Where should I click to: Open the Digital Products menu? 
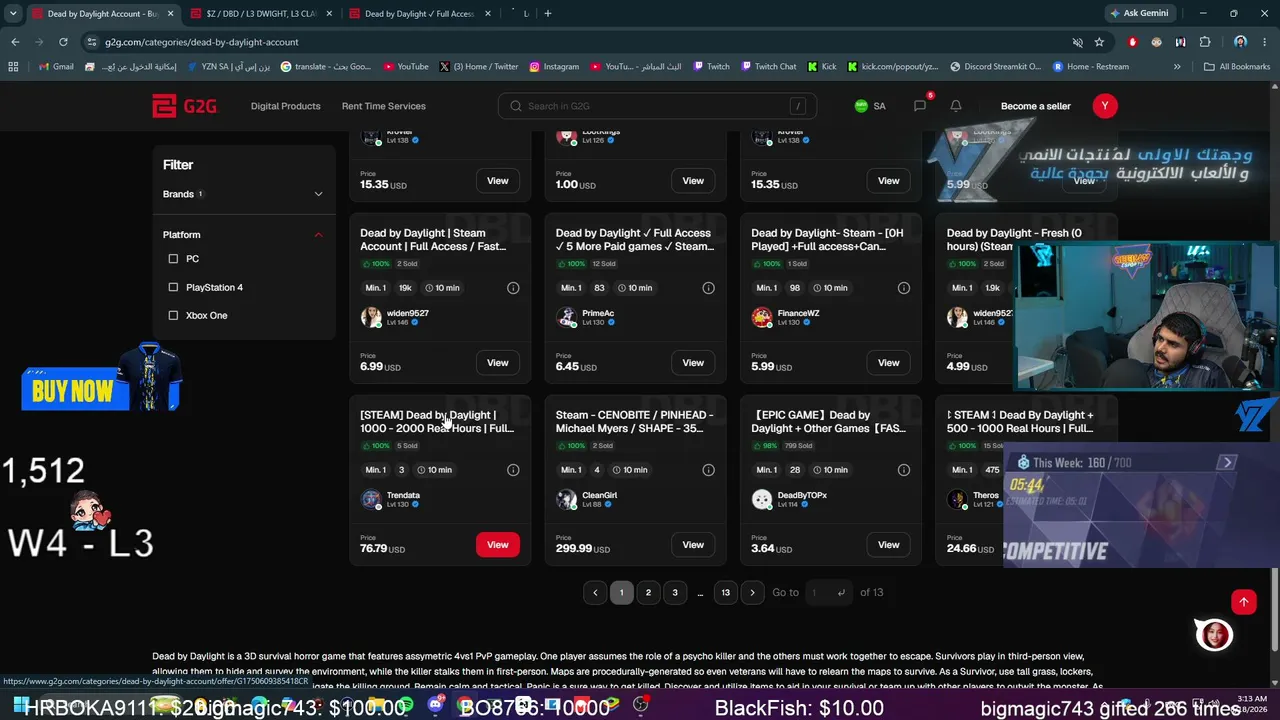286,106
